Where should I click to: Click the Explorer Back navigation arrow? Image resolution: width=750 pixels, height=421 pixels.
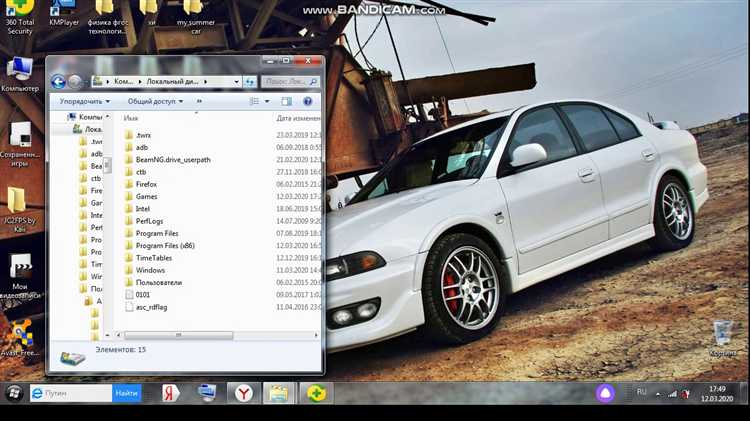(58, 81)
